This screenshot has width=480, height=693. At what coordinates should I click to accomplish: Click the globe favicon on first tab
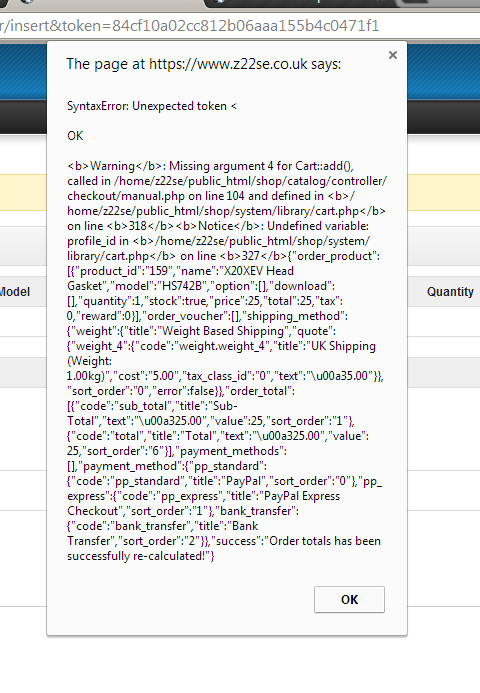click(28, 2)
